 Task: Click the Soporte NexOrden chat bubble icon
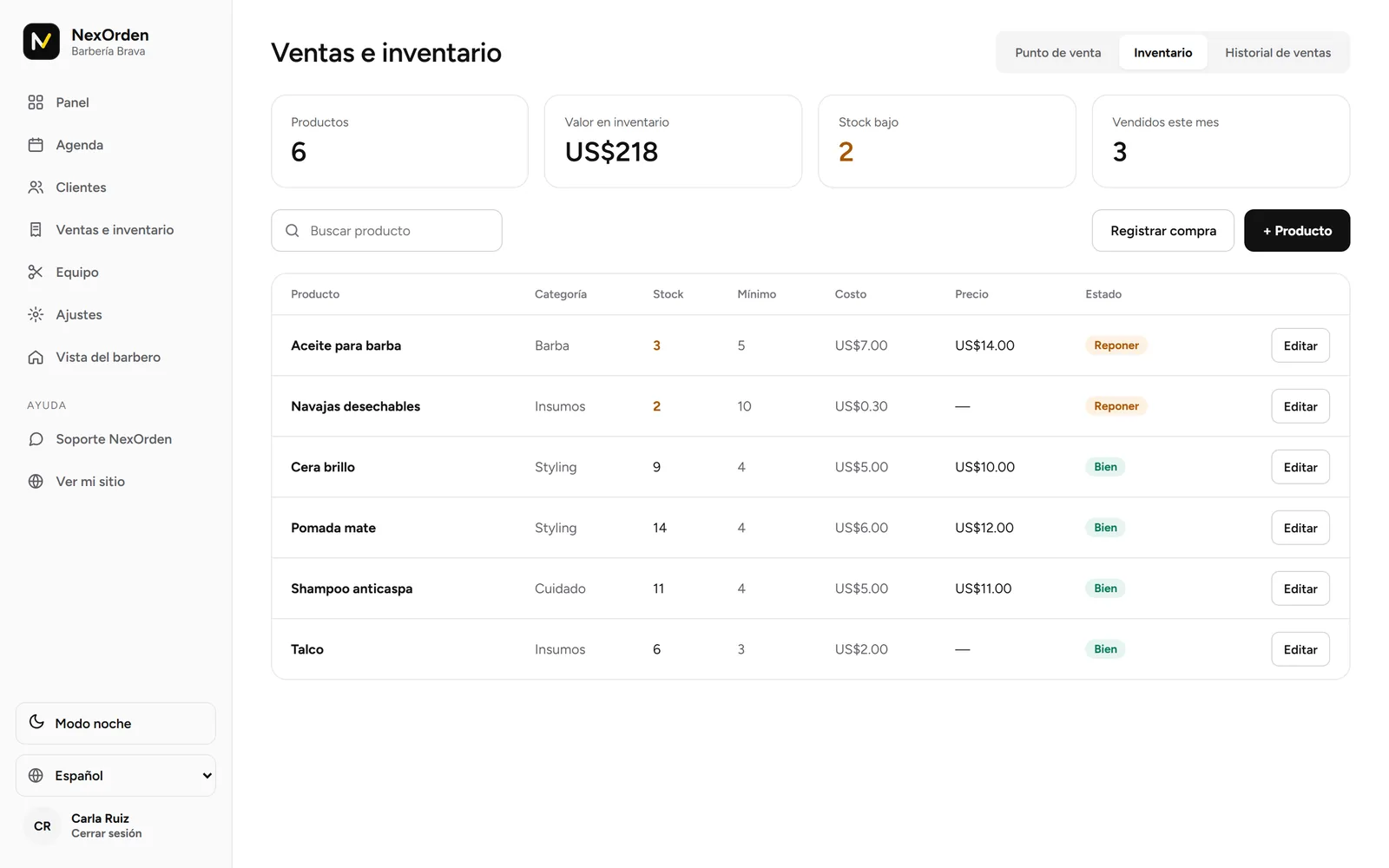[x=36, y=439]
